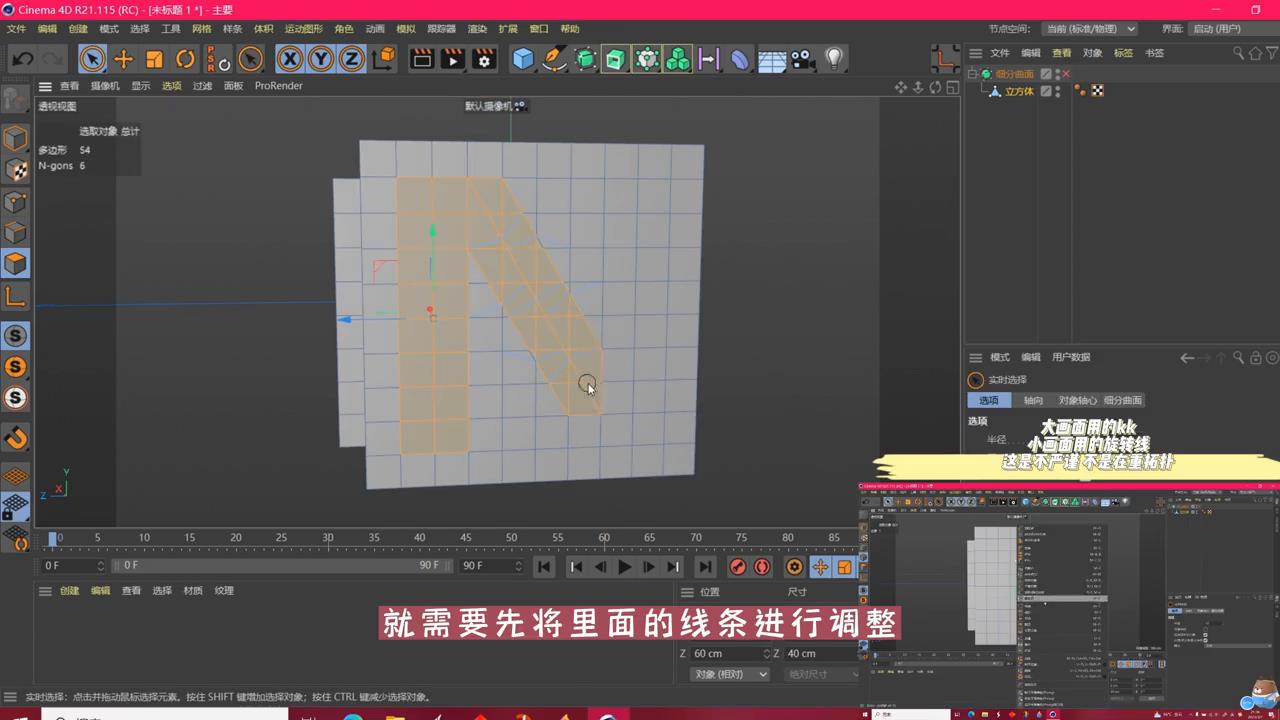Click Render to Picture Viewer icon
1280x720 pixels.
coord(453,59)
